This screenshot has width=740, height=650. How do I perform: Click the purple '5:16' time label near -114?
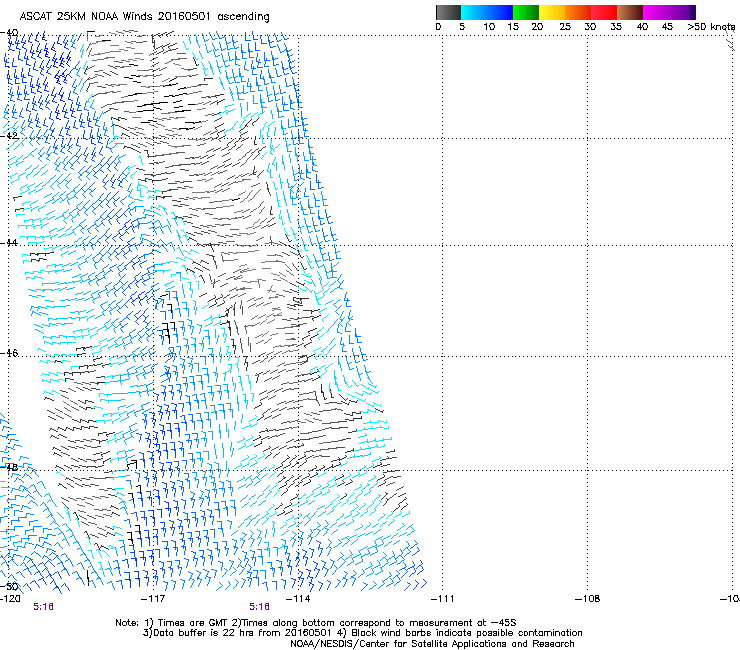click(260, 607)
